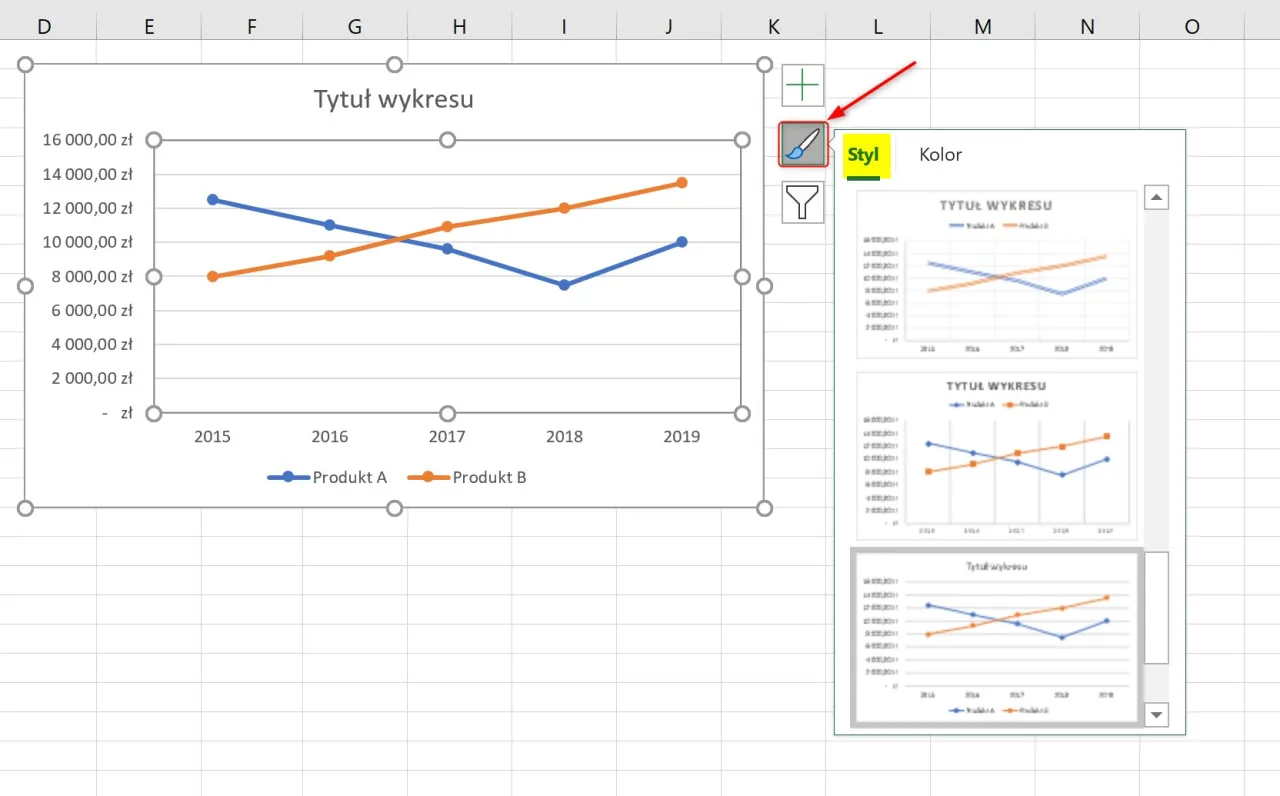Click the chart's top-right corner handle
The height and width of the screenshot is (796, 1280).
pyautogui.click(x=764, y=65)
